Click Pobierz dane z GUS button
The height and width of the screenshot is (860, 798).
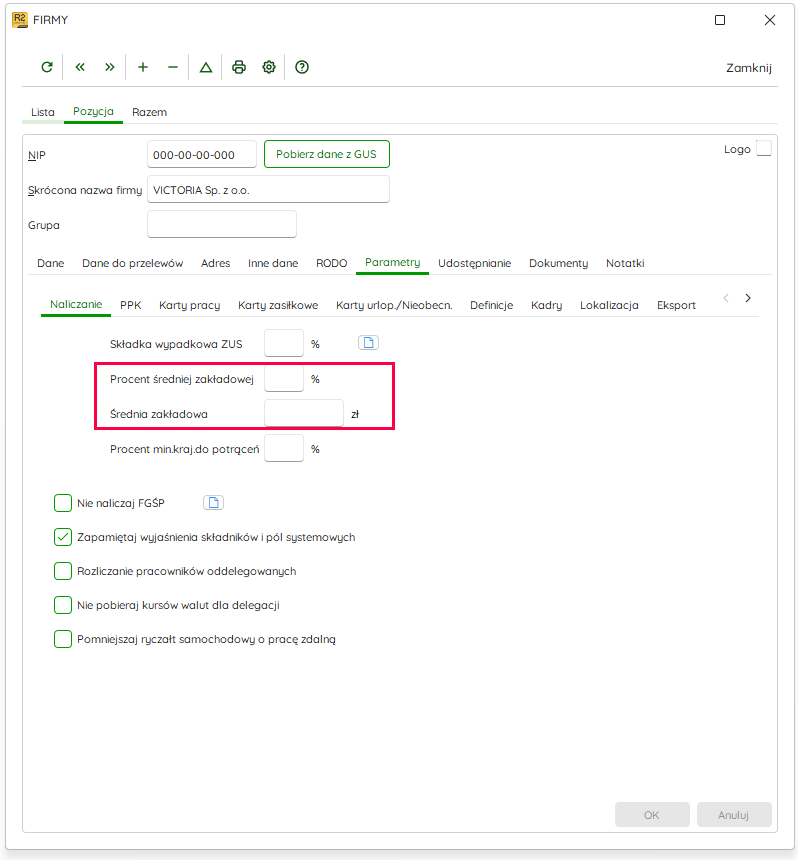coord(327,154)
